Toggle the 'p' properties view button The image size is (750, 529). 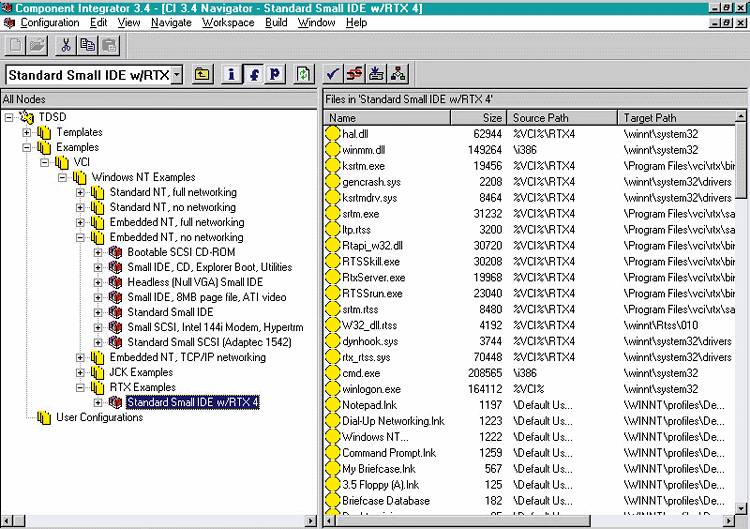tap(275, 75)
